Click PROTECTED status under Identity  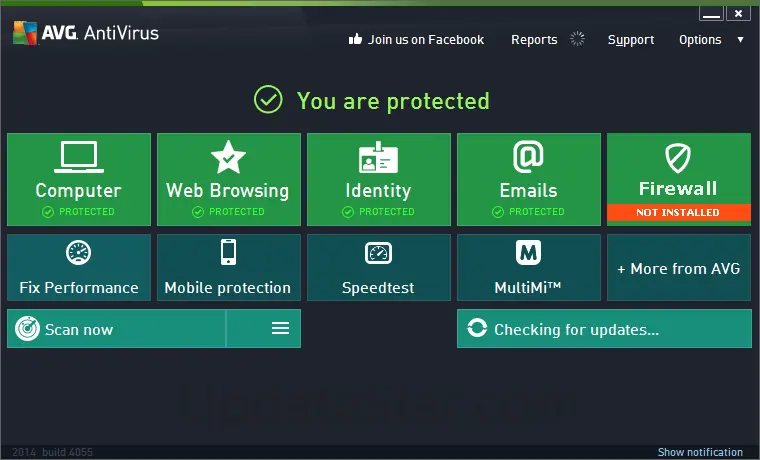point(378,212)
